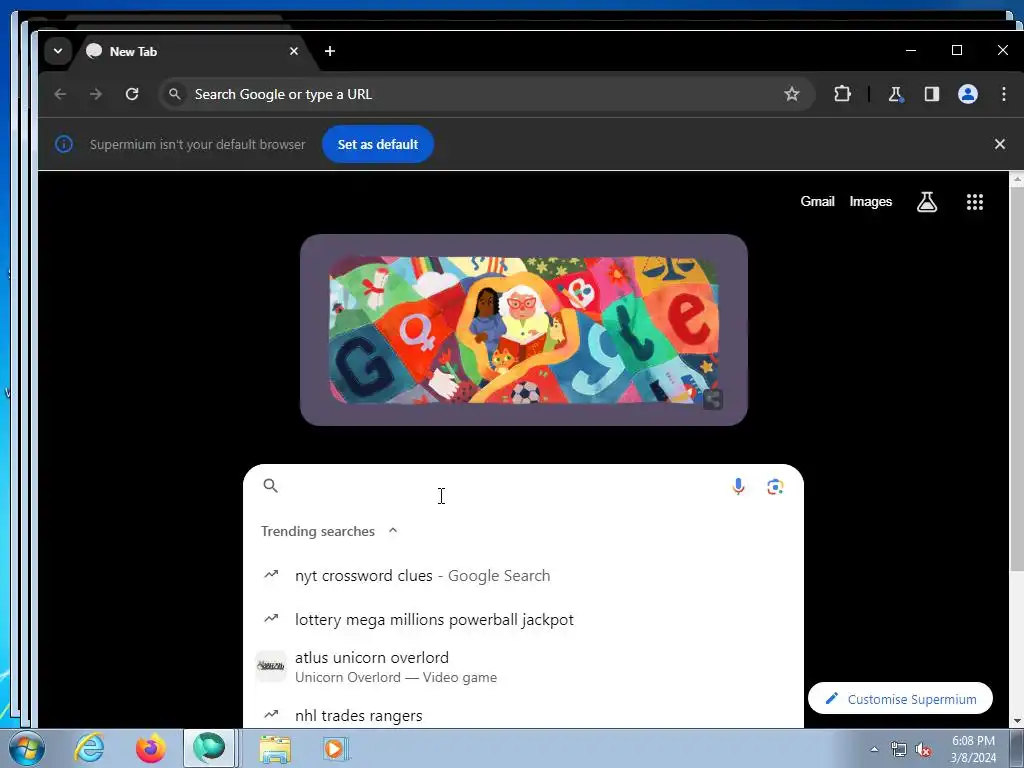Launch Firefox from taskbar
The width and height of the screenshot is (1024, 768).
coord(150,748)
